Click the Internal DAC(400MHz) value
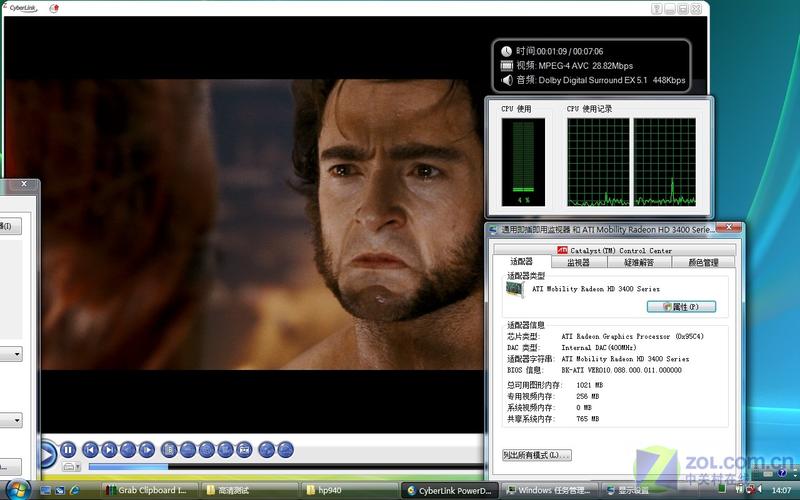This screenshot has height=500, width=800. click(598, 347)
